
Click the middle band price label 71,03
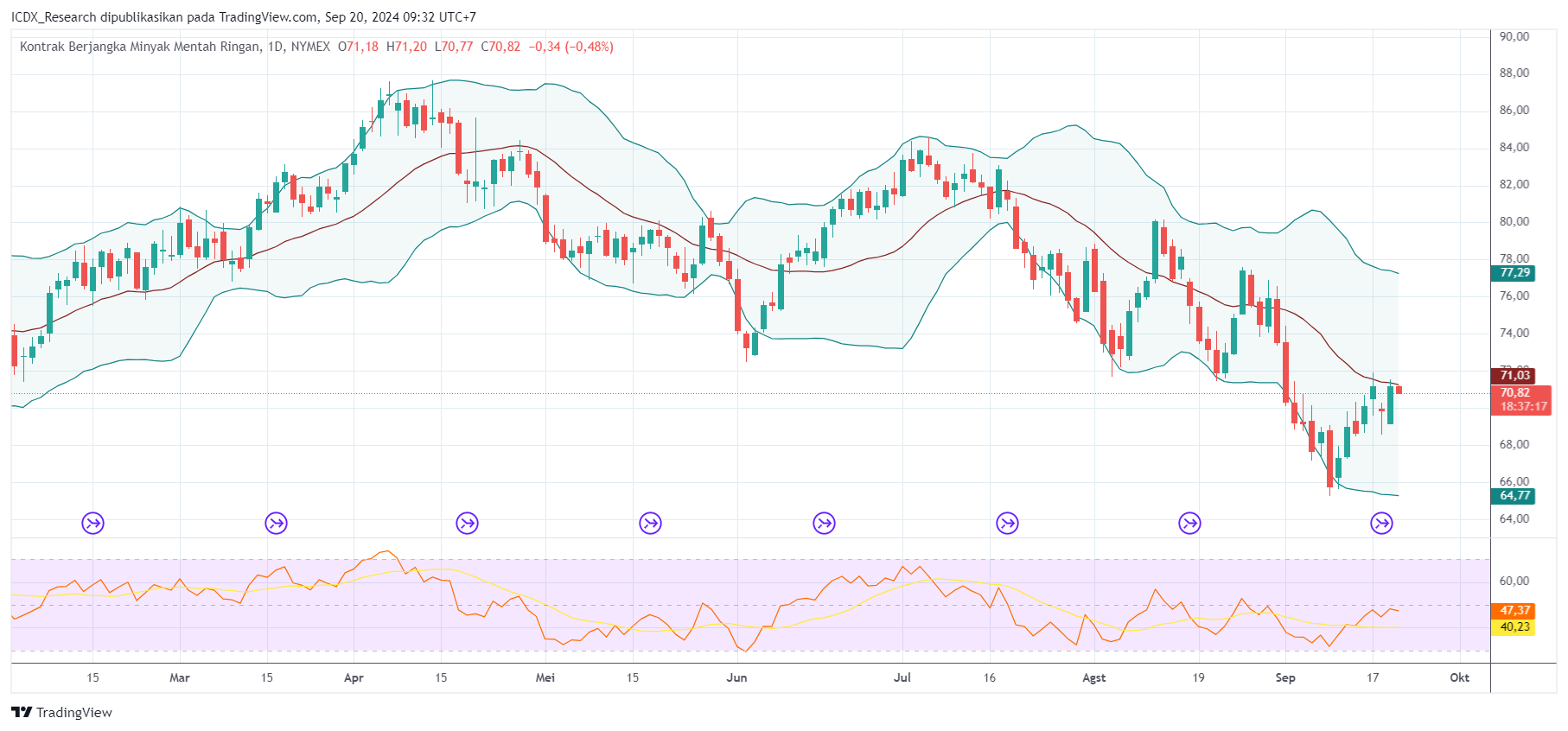pos(1514,375)
